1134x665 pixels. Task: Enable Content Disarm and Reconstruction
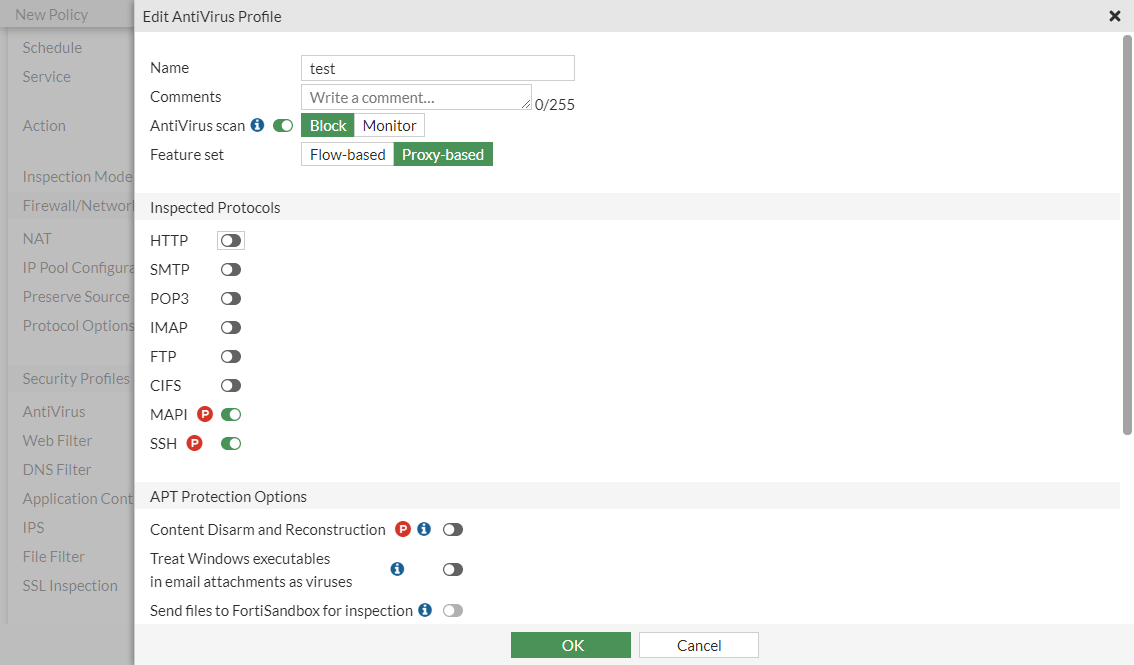click(452, 529)
